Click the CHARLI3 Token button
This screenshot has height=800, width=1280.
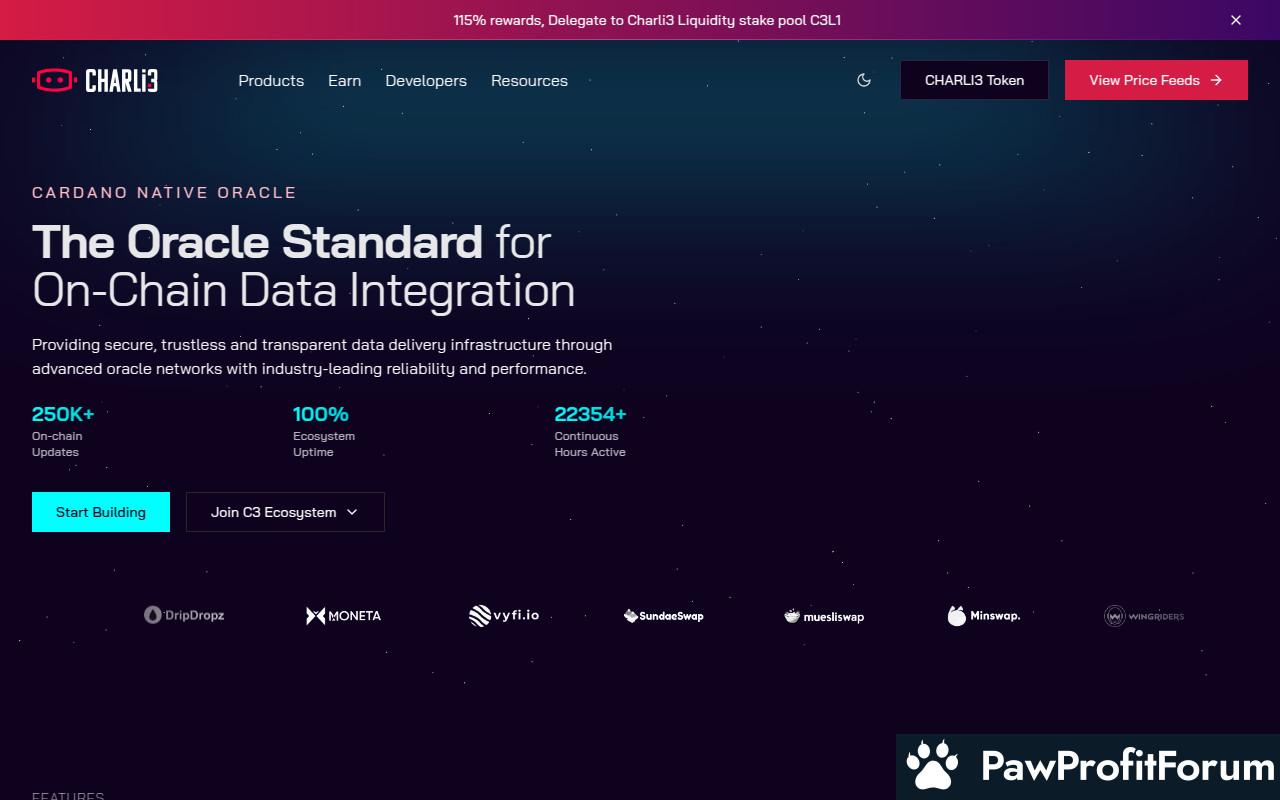974,80
